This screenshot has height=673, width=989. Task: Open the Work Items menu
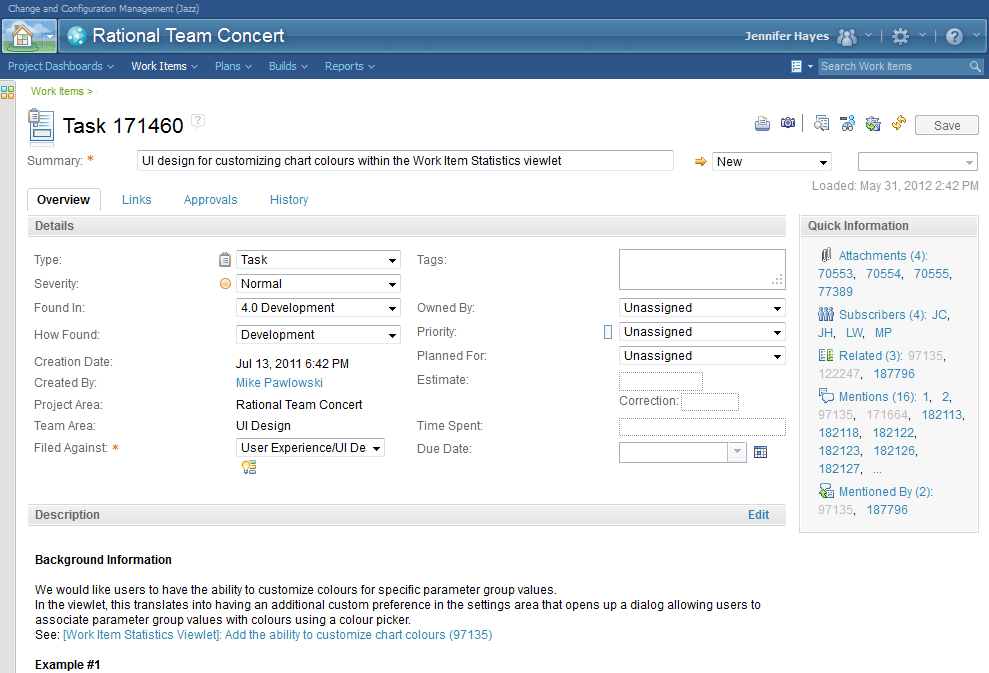click(164, 66)
